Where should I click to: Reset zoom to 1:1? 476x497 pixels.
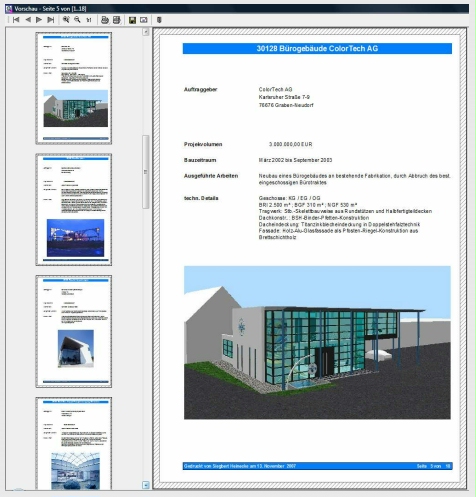coord(89,20)
